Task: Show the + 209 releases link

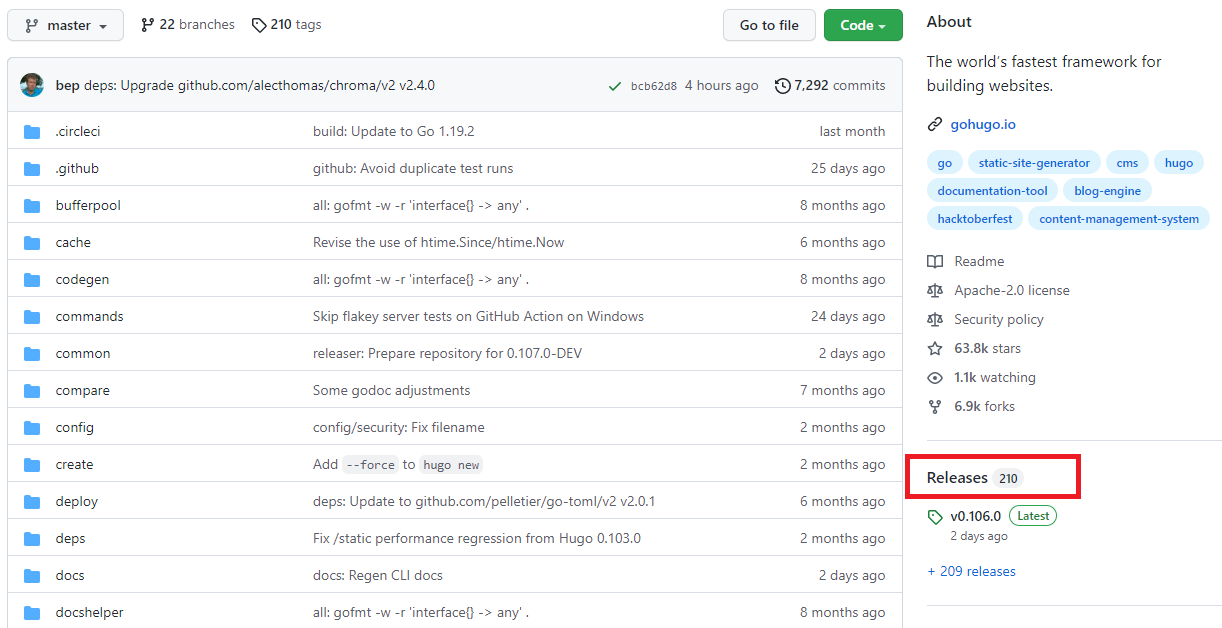Action: pyautogui.click(x=971, y=571)
